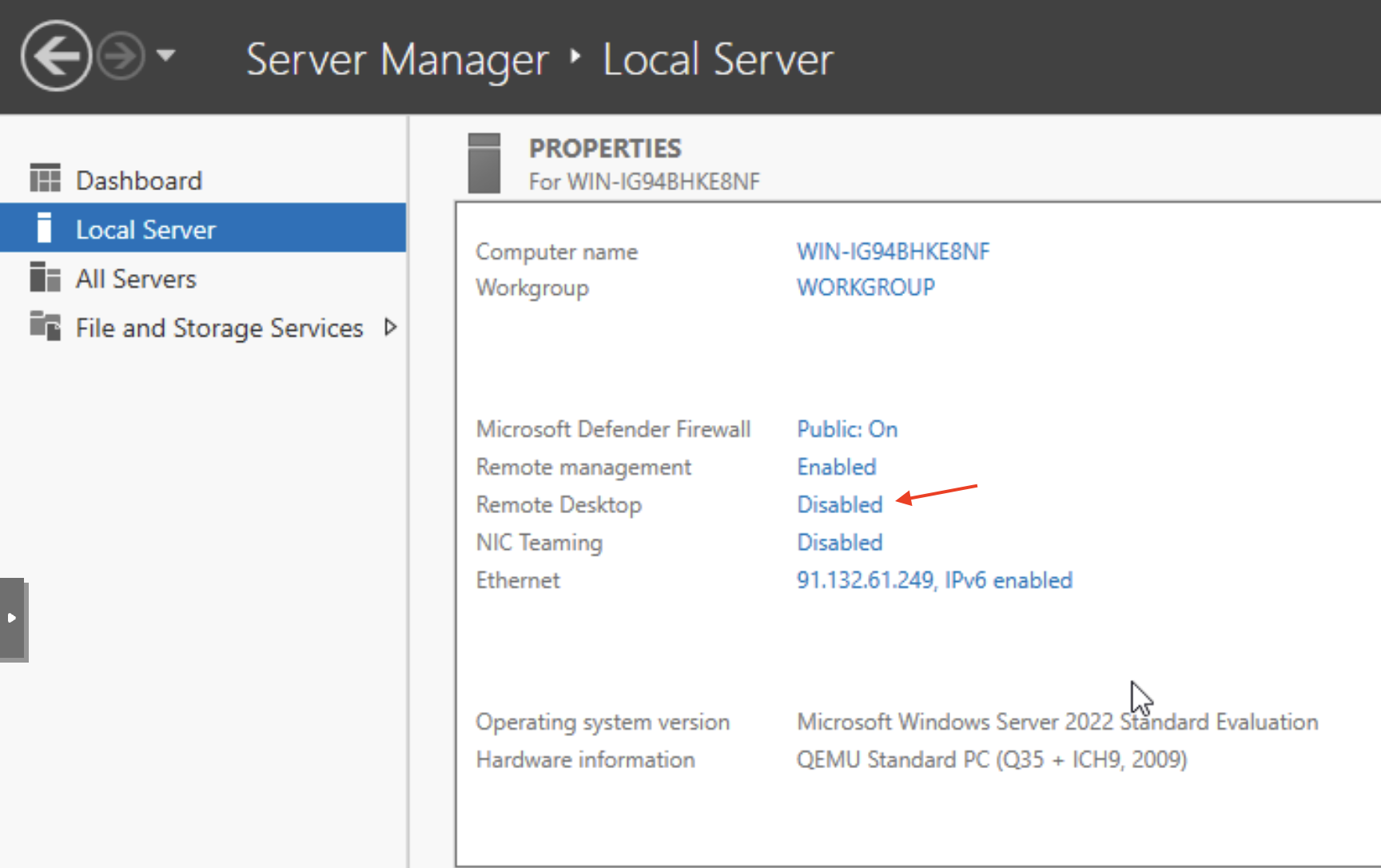Click the forward navigation arrow button
Image resolution: width=1381 pixels, height=868 pixels.
[121, 57]
